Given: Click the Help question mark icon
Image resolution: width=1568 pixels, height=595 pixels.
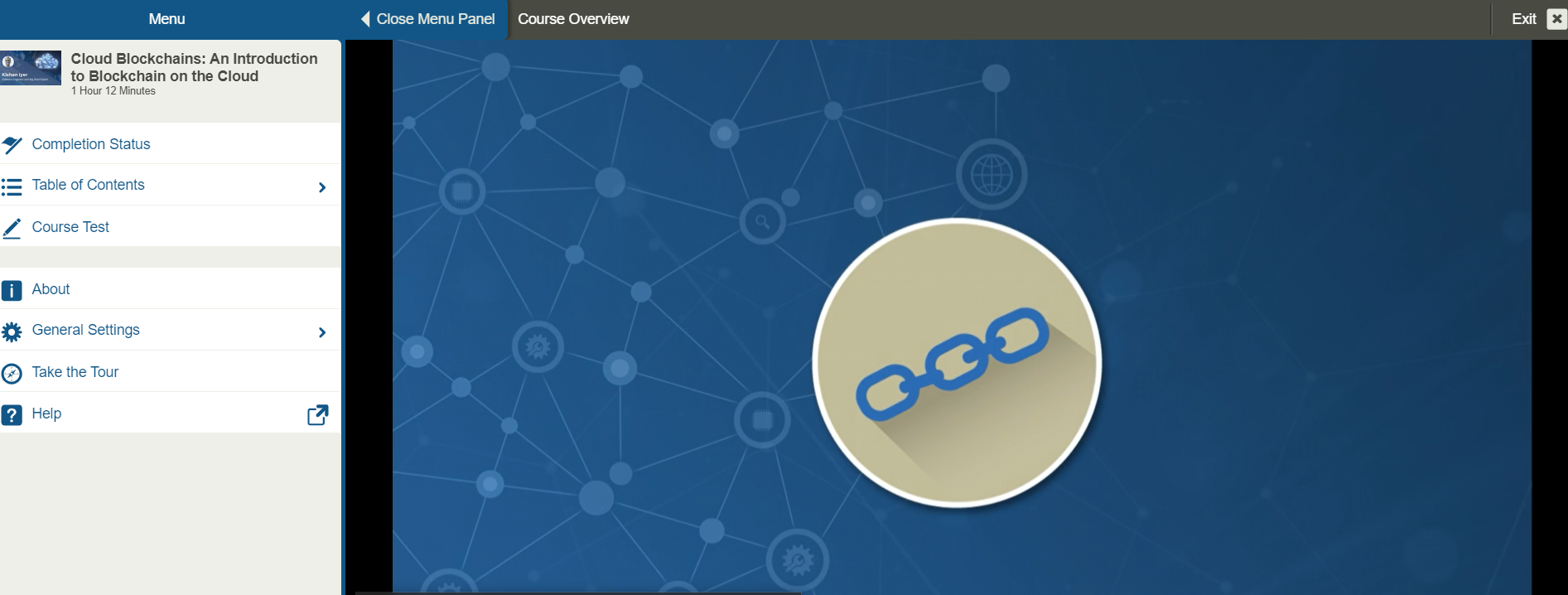Looking at the screenshot, I should (12, 414).
